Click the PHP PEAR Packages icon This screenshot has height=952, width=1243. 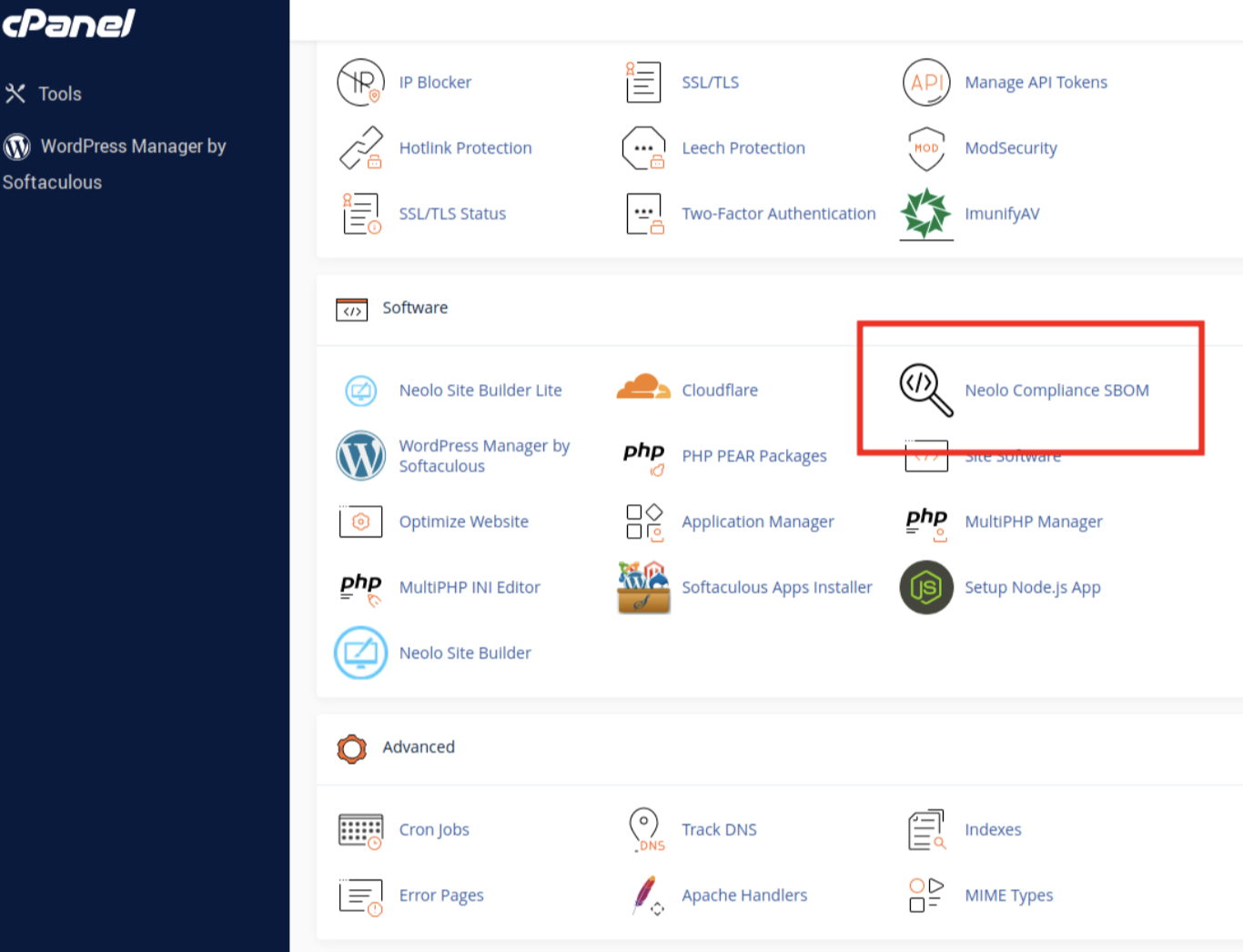click(x=644, y=458)
